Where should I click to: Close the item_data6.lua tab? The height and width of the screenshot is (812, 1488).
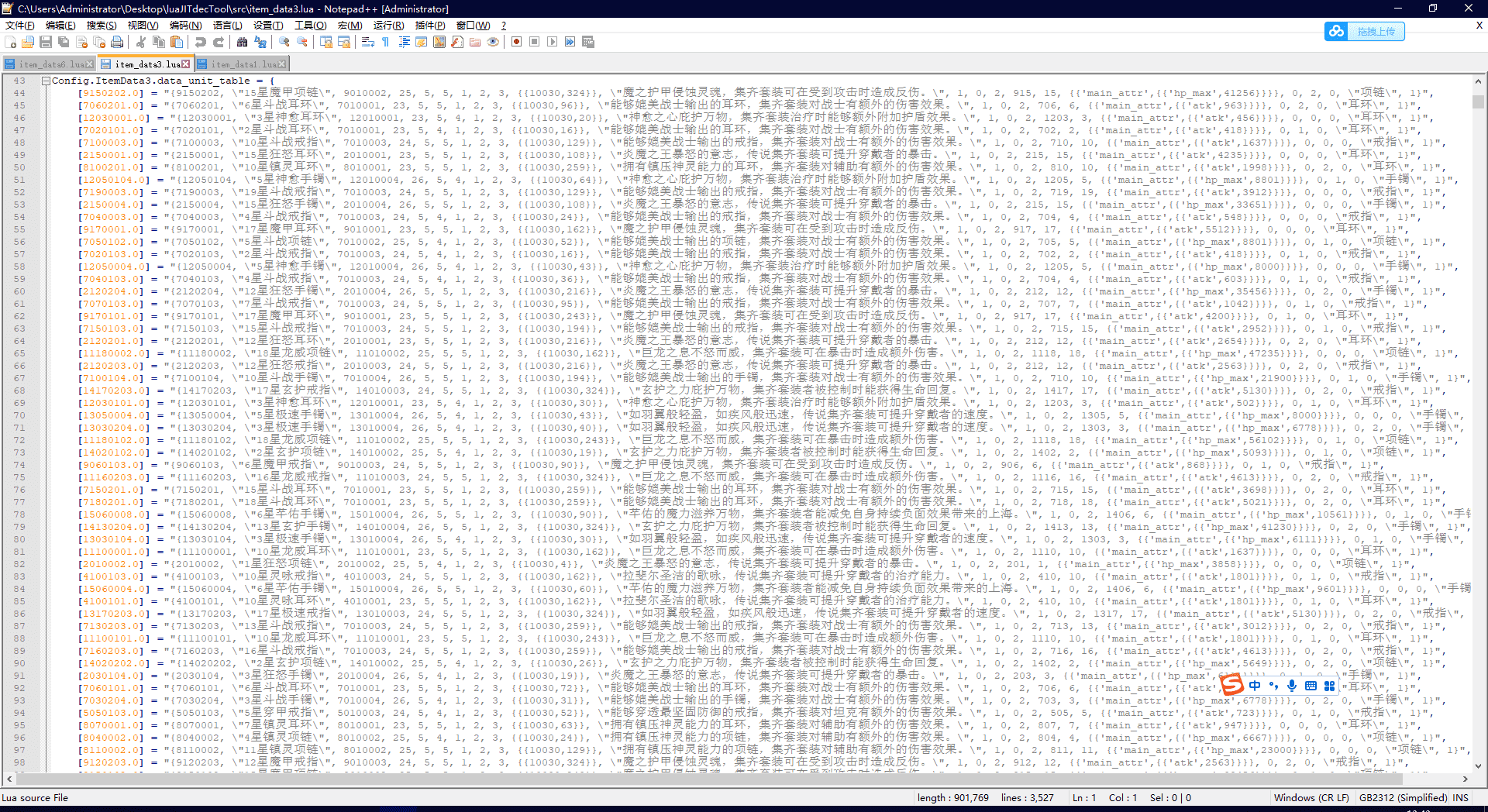tap(90, 64)
